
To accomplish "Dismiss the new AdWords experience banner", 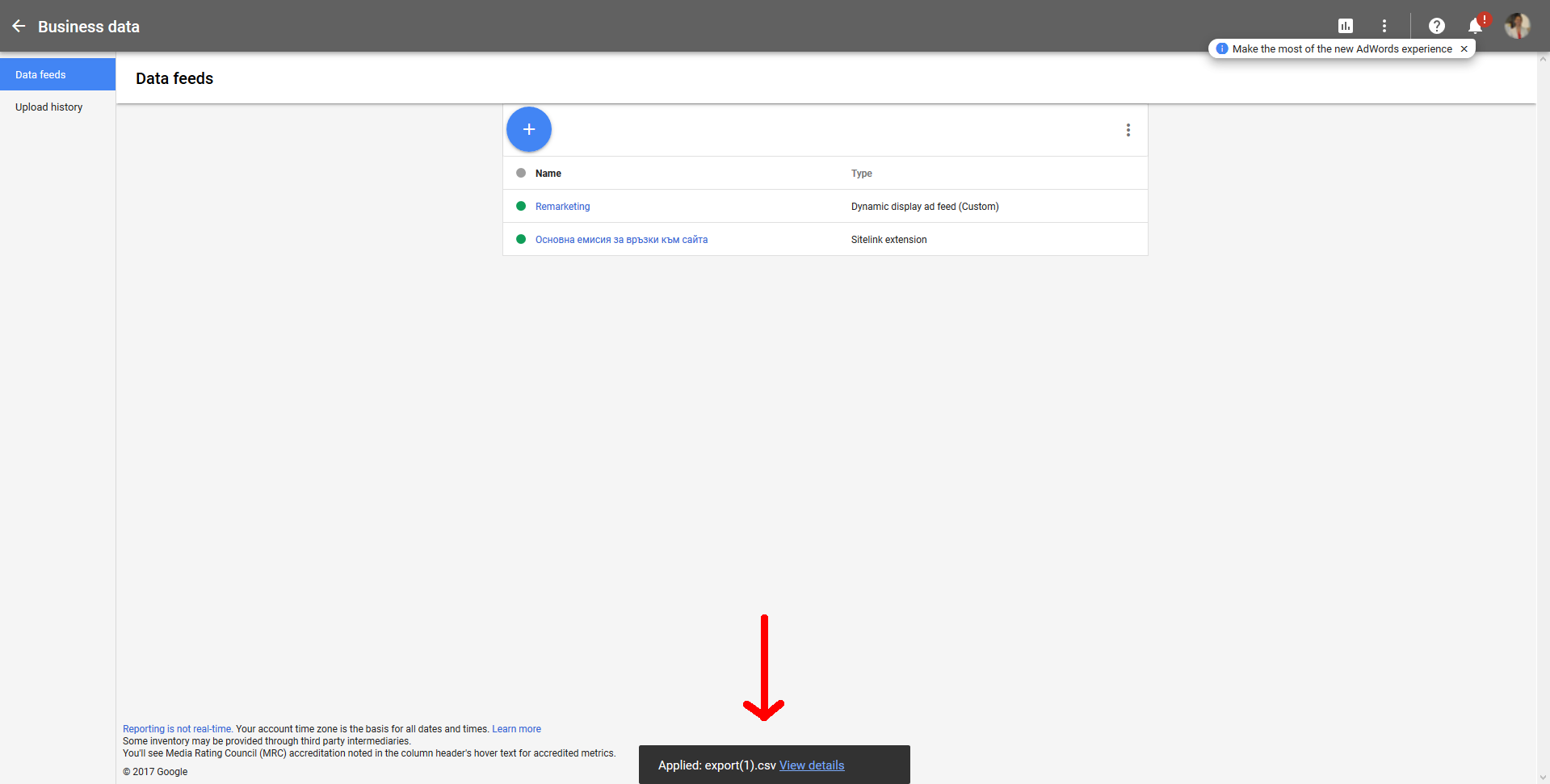I will pos(1464,48).
